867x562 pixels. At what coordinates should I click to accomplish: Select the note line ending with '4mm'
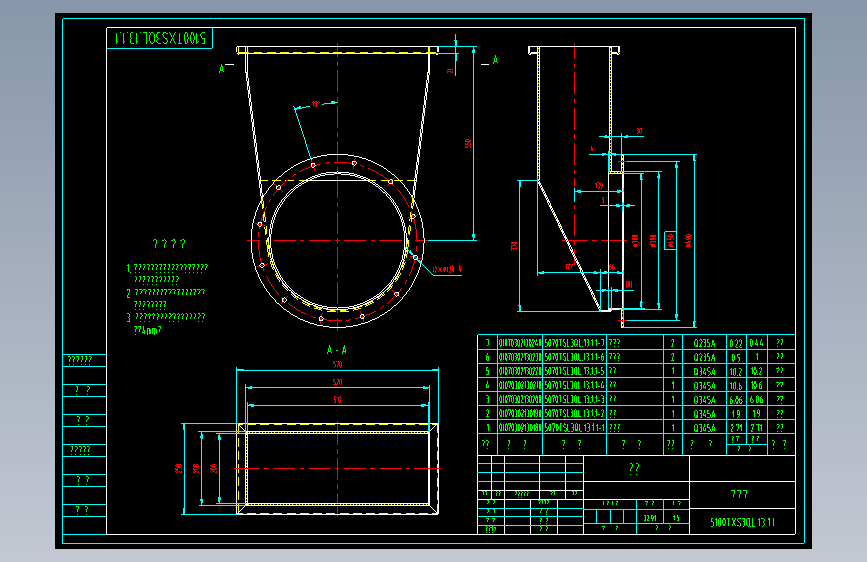tap(148, 330)
